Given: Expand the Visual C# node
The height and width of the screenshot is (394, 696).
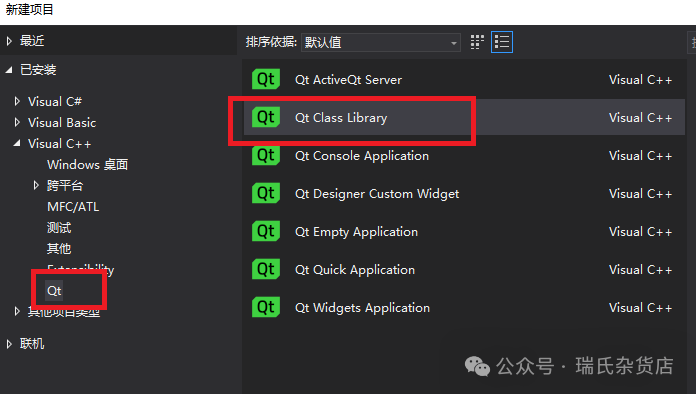Looking at the screenshot, I should tap(17, 102).
